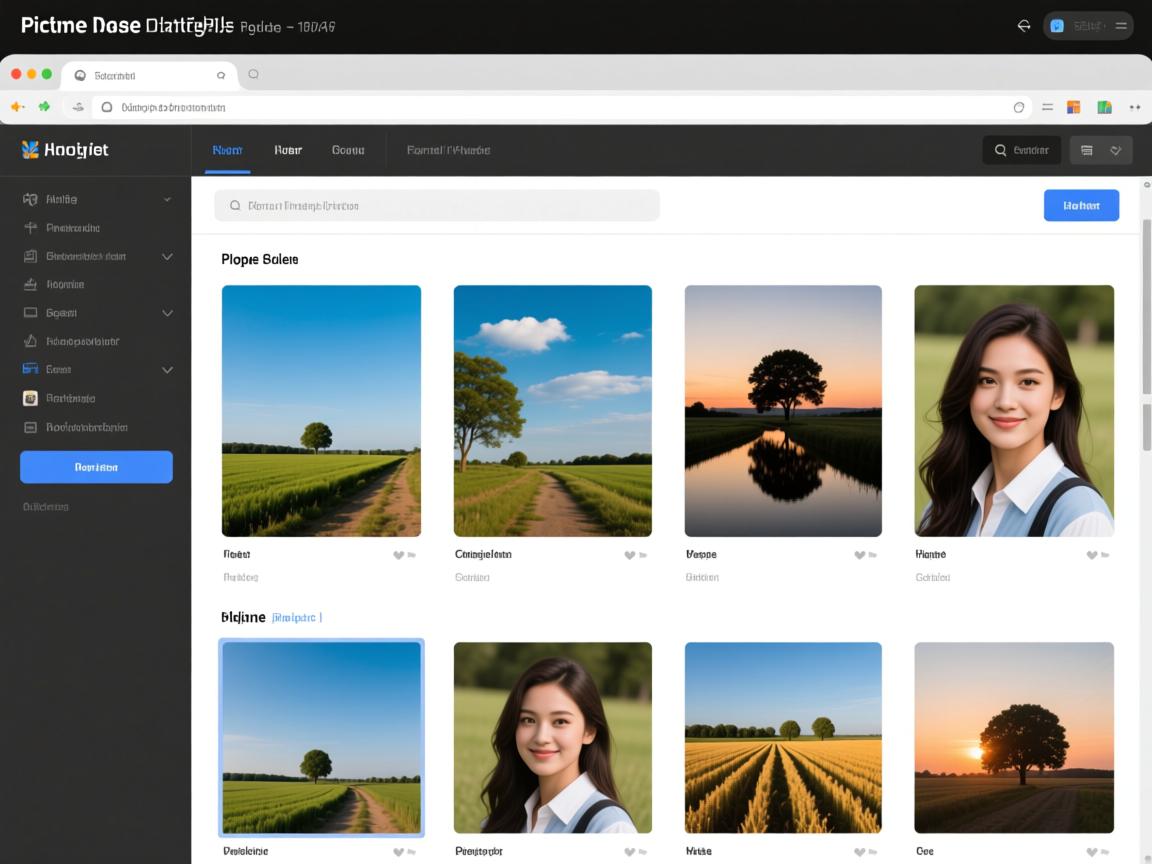The image size is (1152, 864).
Task: Switch to the second header tab
Action: [288, 150]
